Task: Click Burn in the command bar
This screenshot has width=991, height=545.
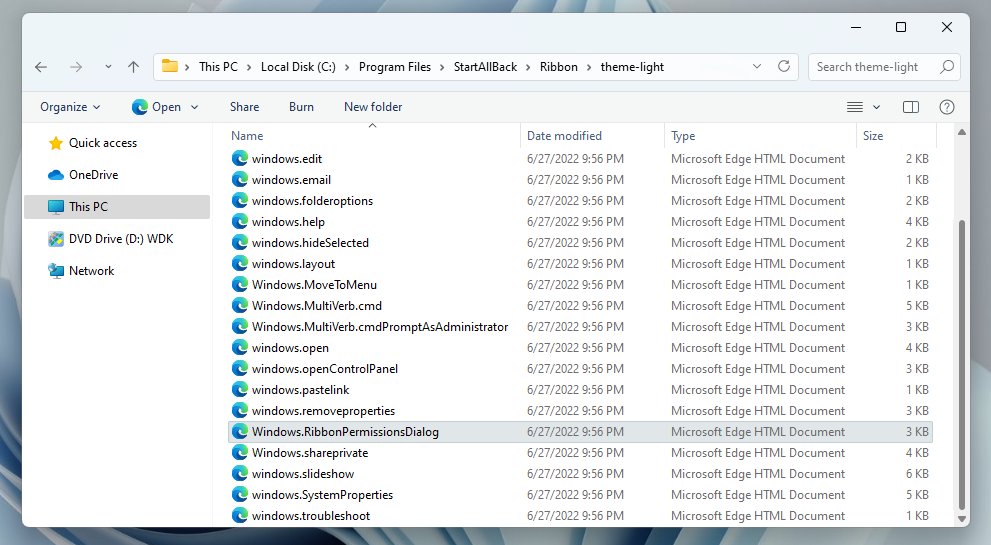Action: pyautogui.click(x=301, y=107)
